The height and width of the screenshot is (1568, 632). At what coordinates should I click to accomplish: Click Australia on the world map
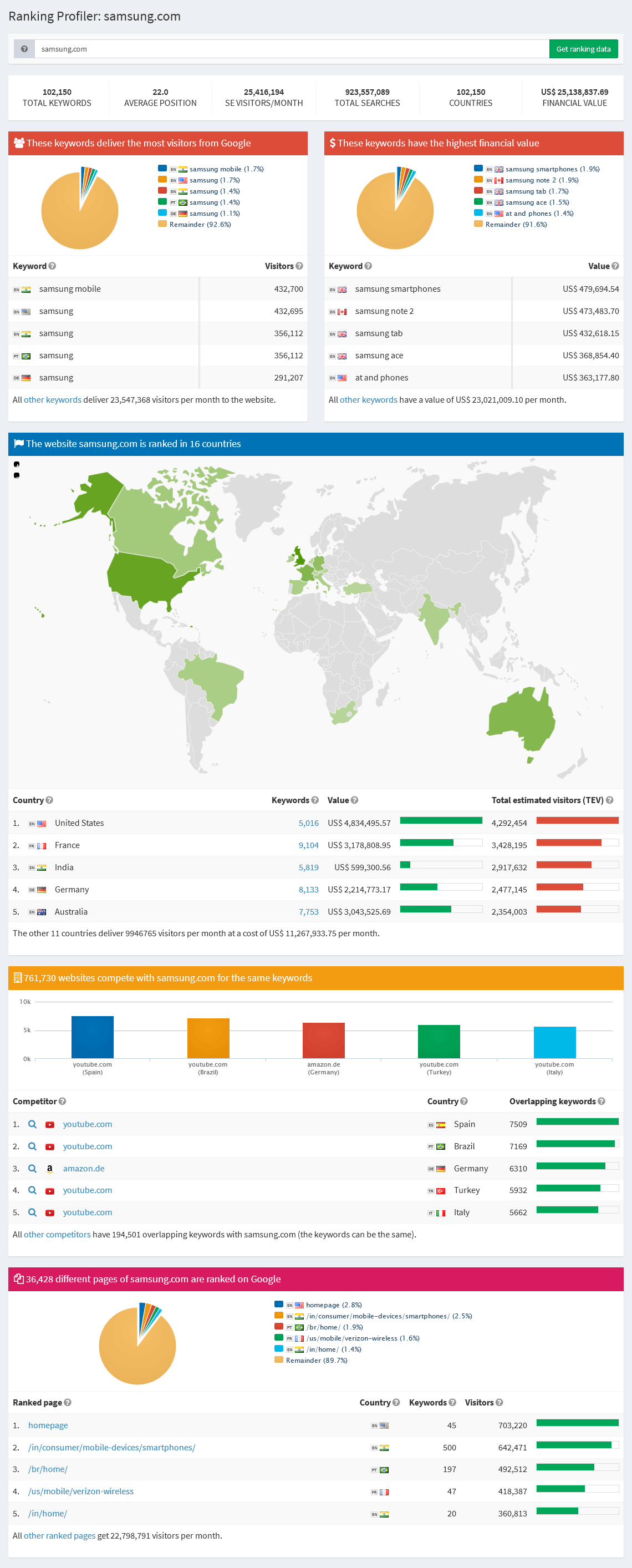coord(520,720)
